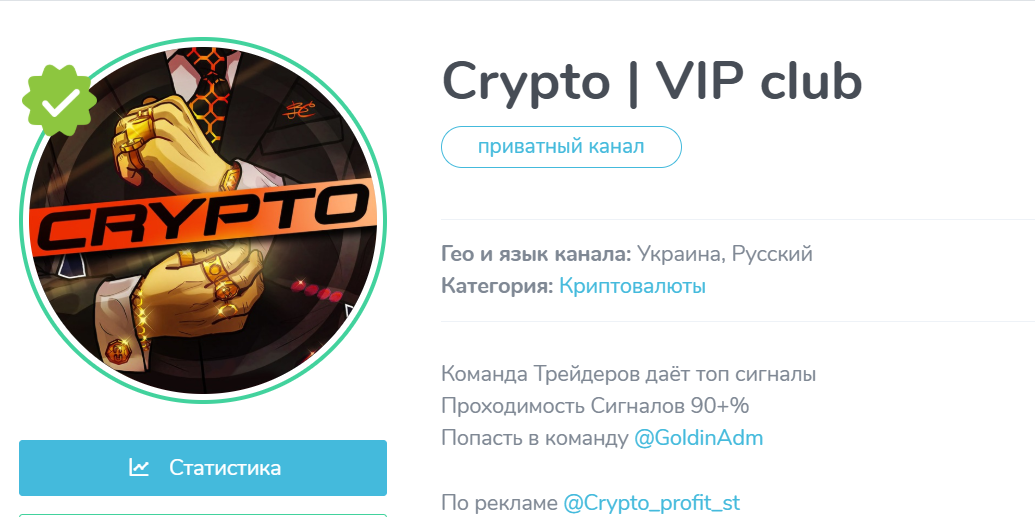Open the Статистика button
The height and width of the screenshot is (517, 1035).
(203, 467)
